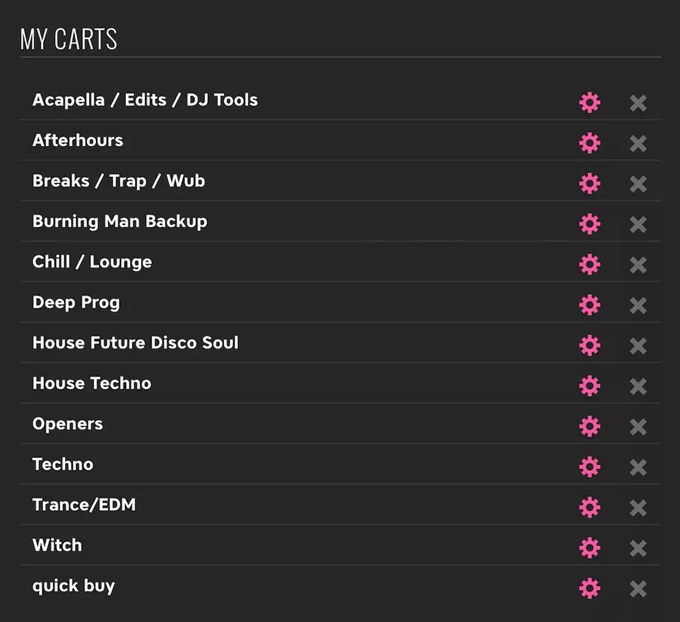Select the quick buy cart
This screenshot has height=622, width=680.
[74, 586]
